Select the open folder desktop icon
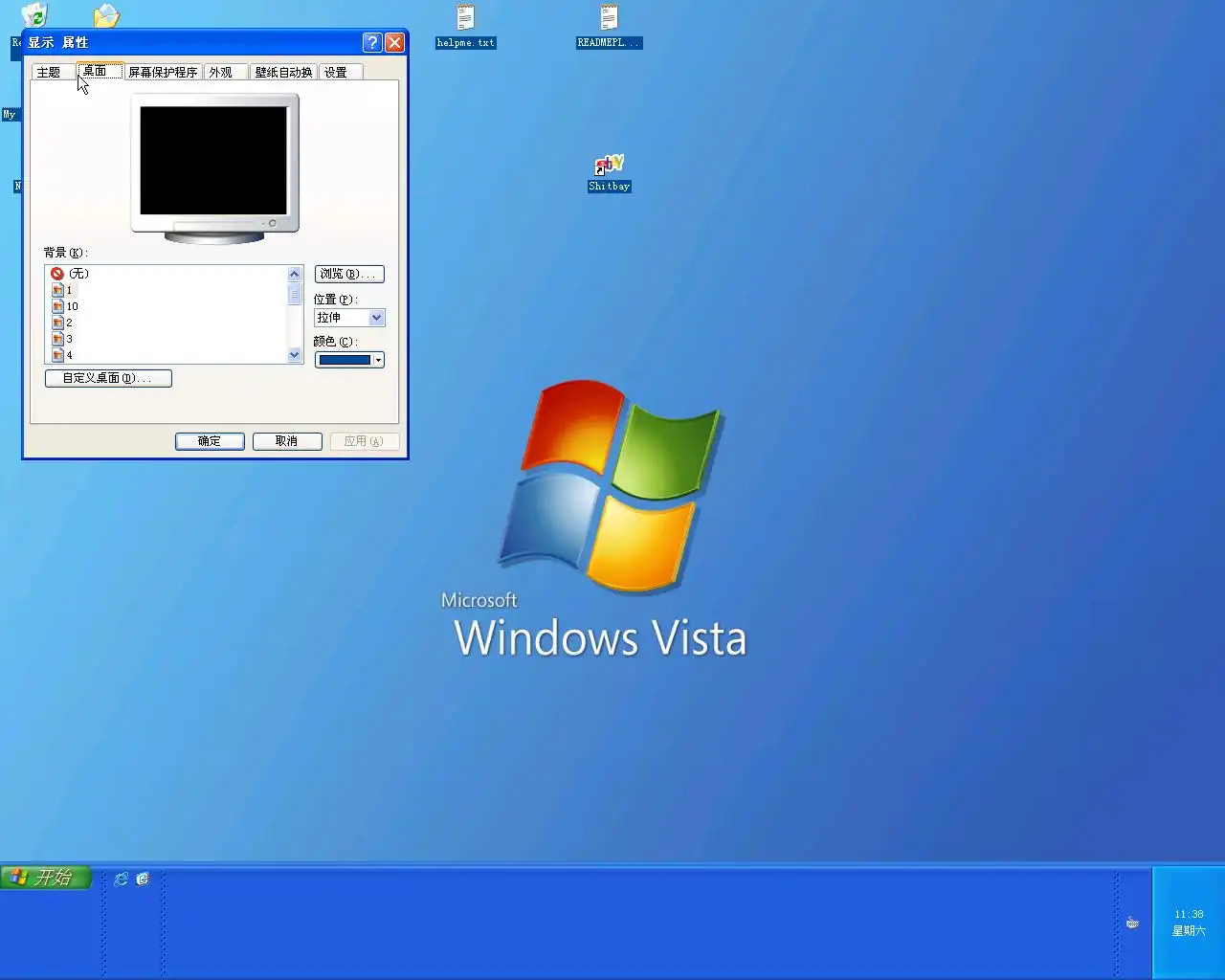 [106, 15]
